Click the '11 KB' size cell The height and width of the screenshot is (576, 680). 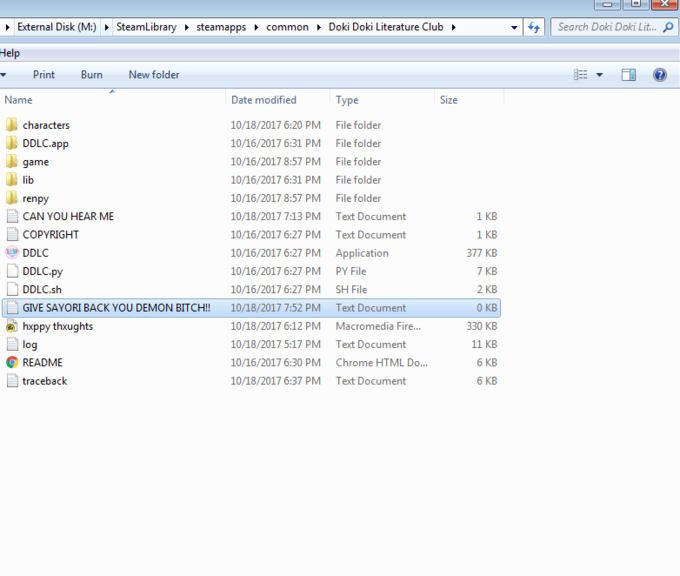click(484, 344)
